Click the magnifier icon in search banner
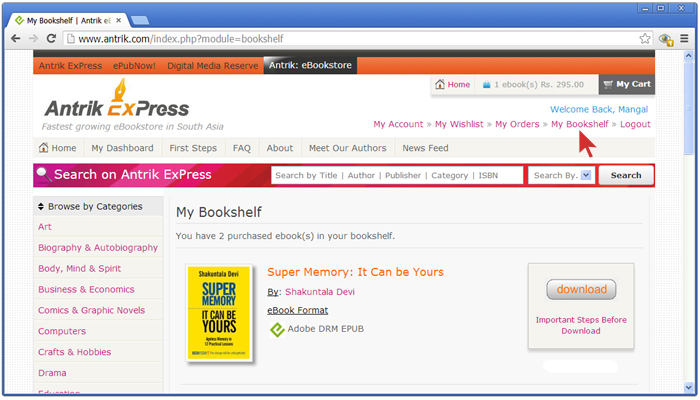The width and height of the screenshot is (700, 400). [x=43, y=175]
